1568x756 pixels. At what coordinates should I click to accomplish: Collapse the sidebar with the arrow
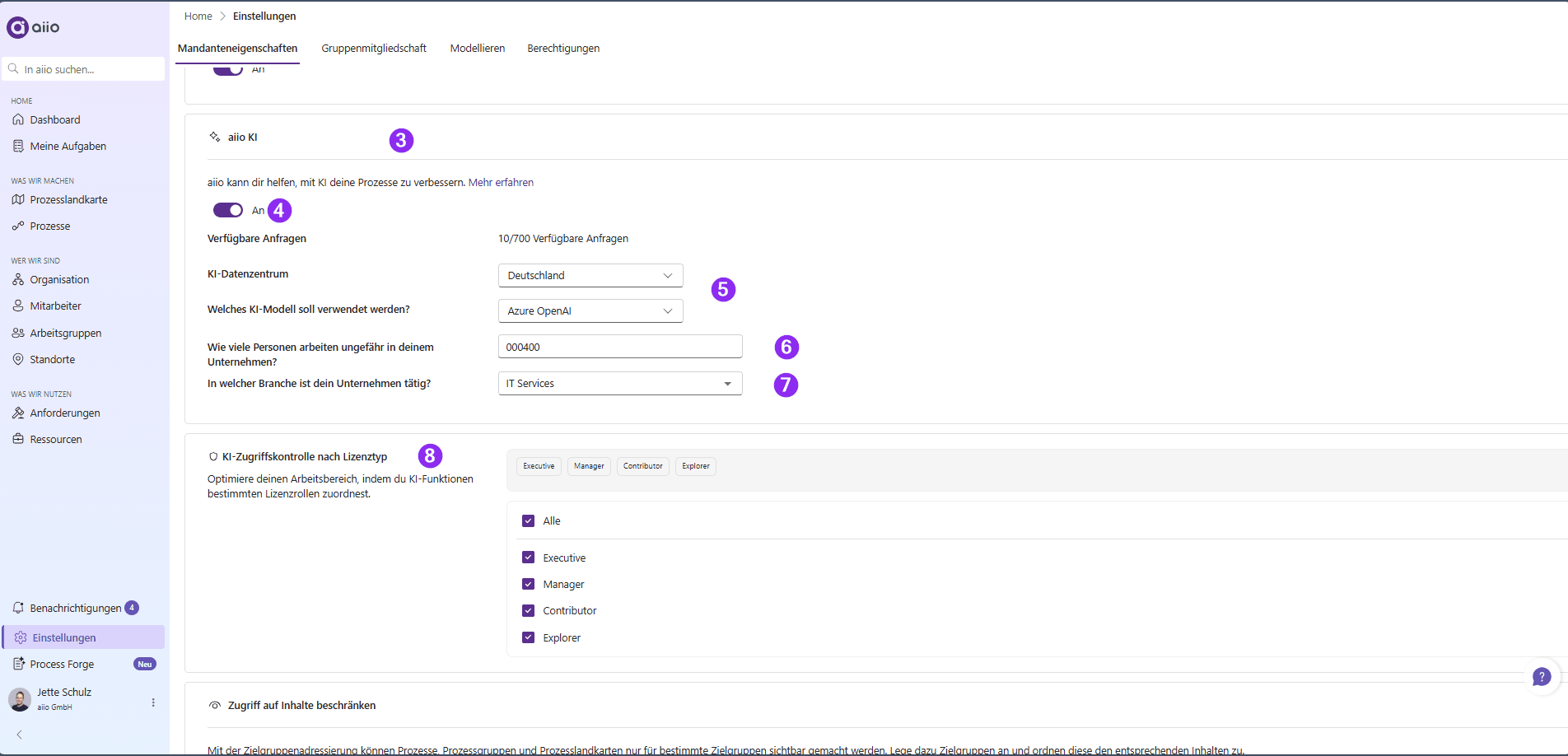click(x=19, y=735)
